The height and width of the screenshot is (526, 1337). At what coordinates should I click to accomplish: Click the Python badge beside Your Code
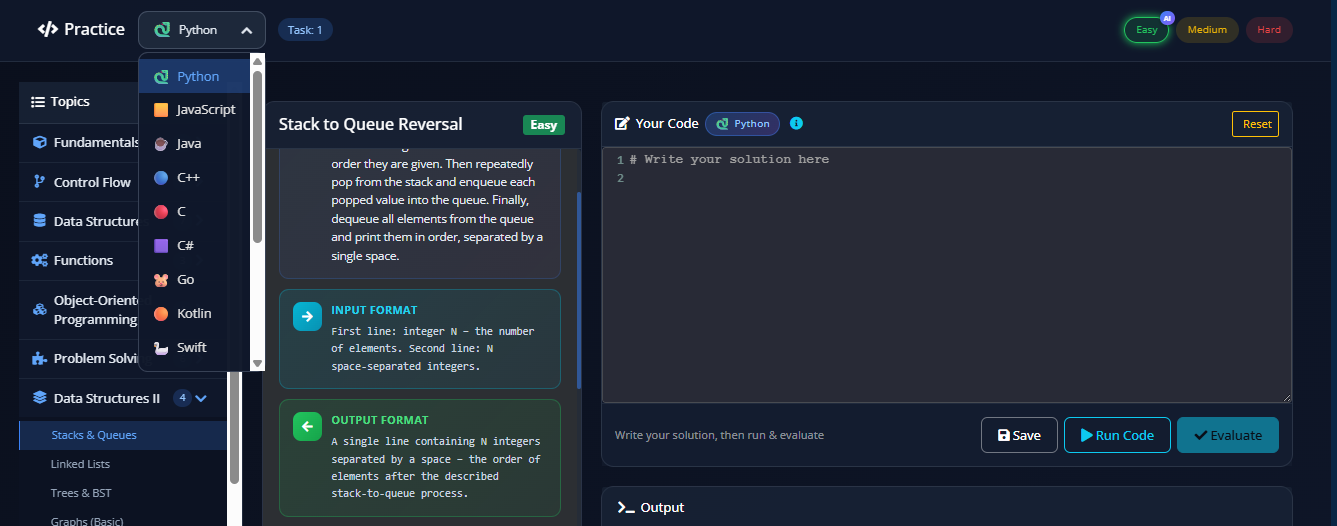[742, 124]
